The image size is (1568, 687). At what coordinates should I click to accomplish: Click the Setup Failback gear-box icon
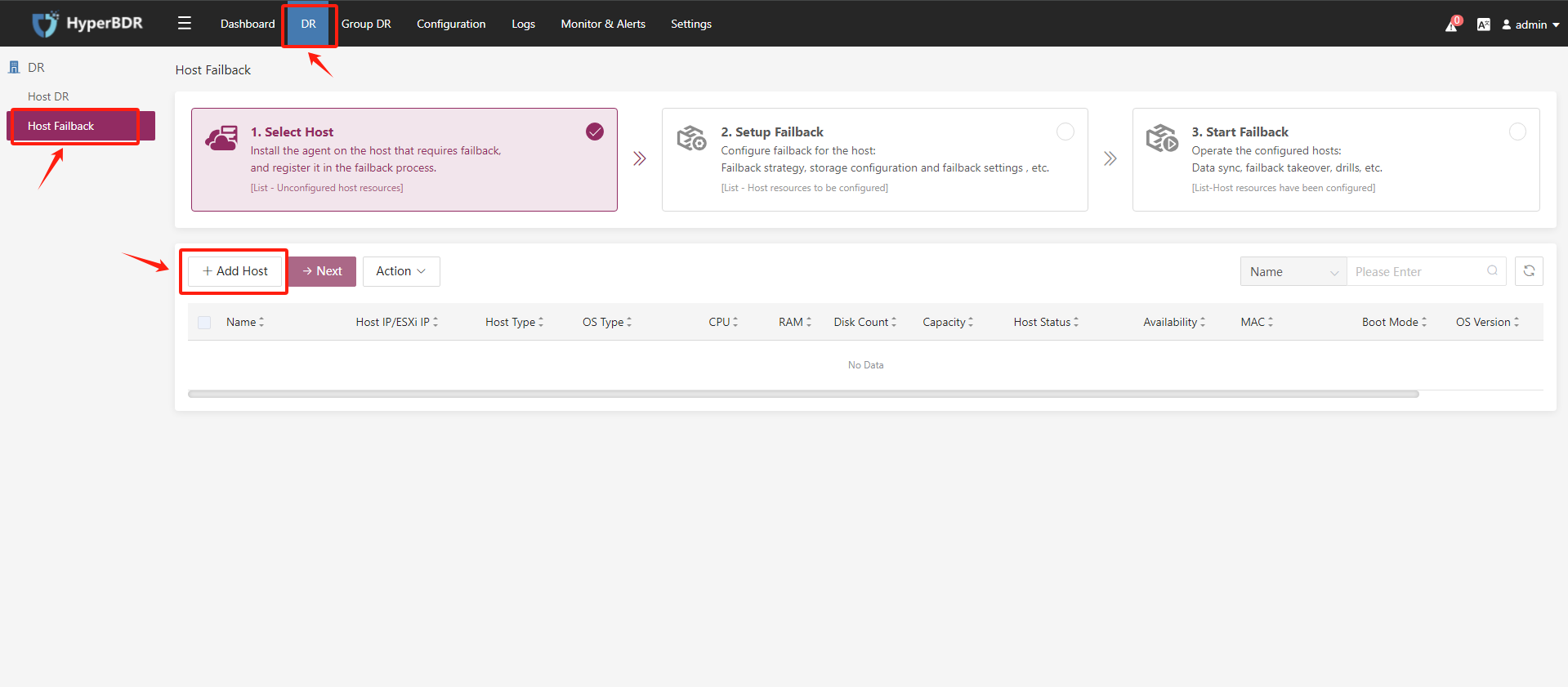tap(691, 138)
